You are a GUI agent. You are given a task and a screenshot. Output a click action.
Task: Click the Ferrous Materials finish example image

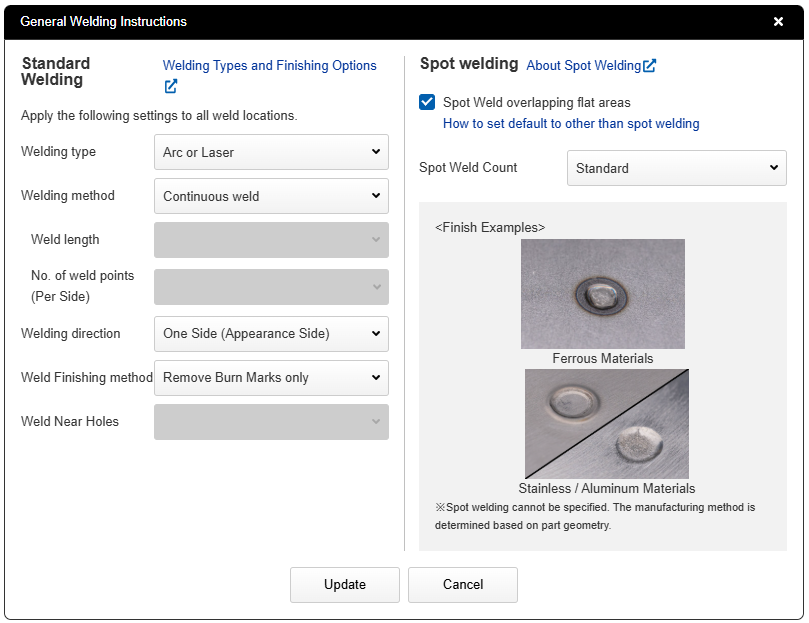pos(603,294)
